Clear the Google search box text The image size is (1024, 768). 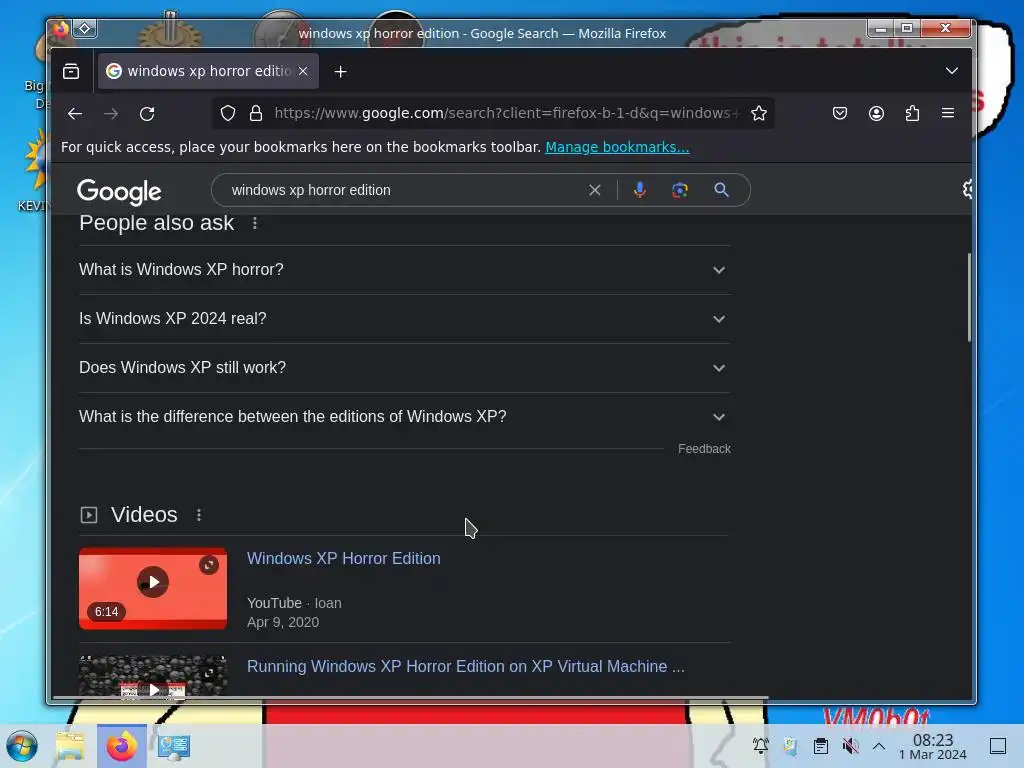(x=595, y=190)
